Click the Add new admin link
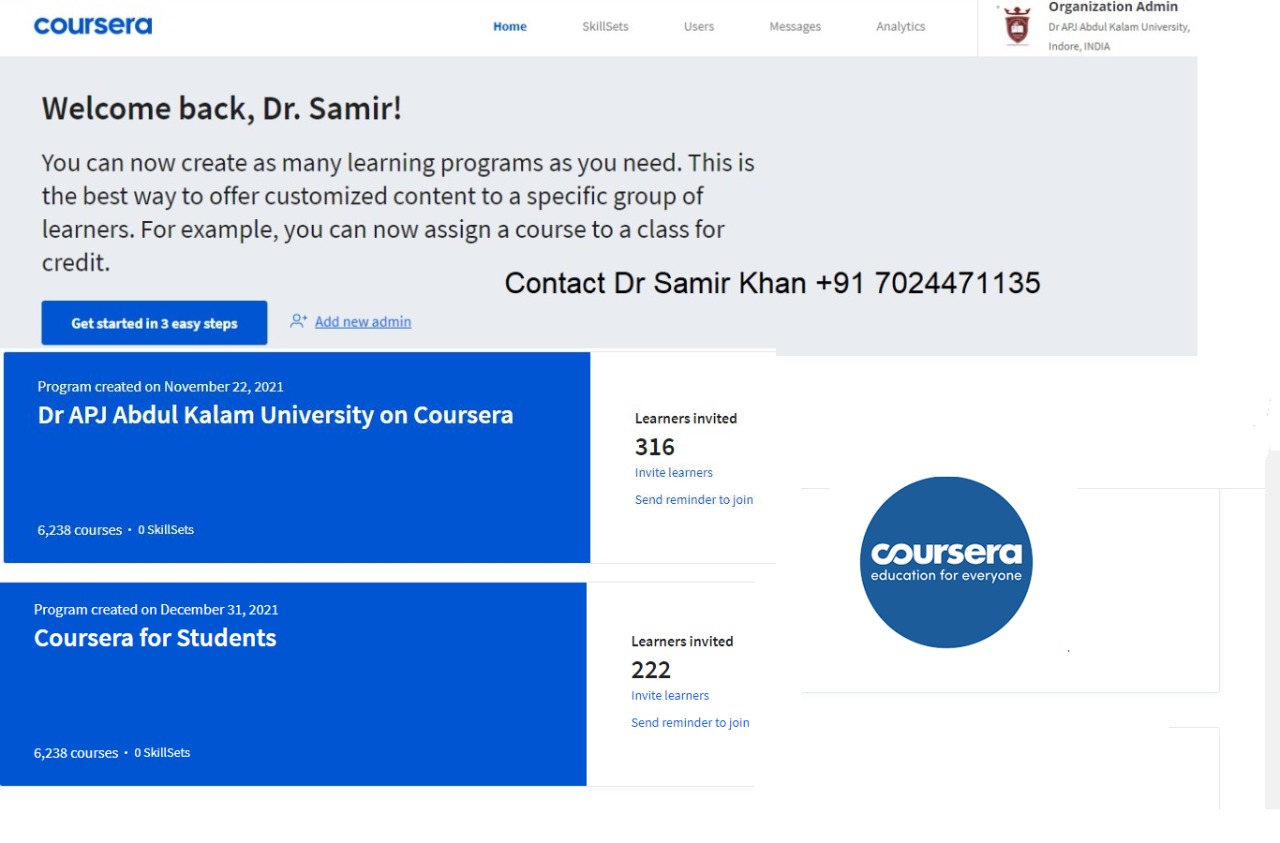 click(x=363, y=322)
